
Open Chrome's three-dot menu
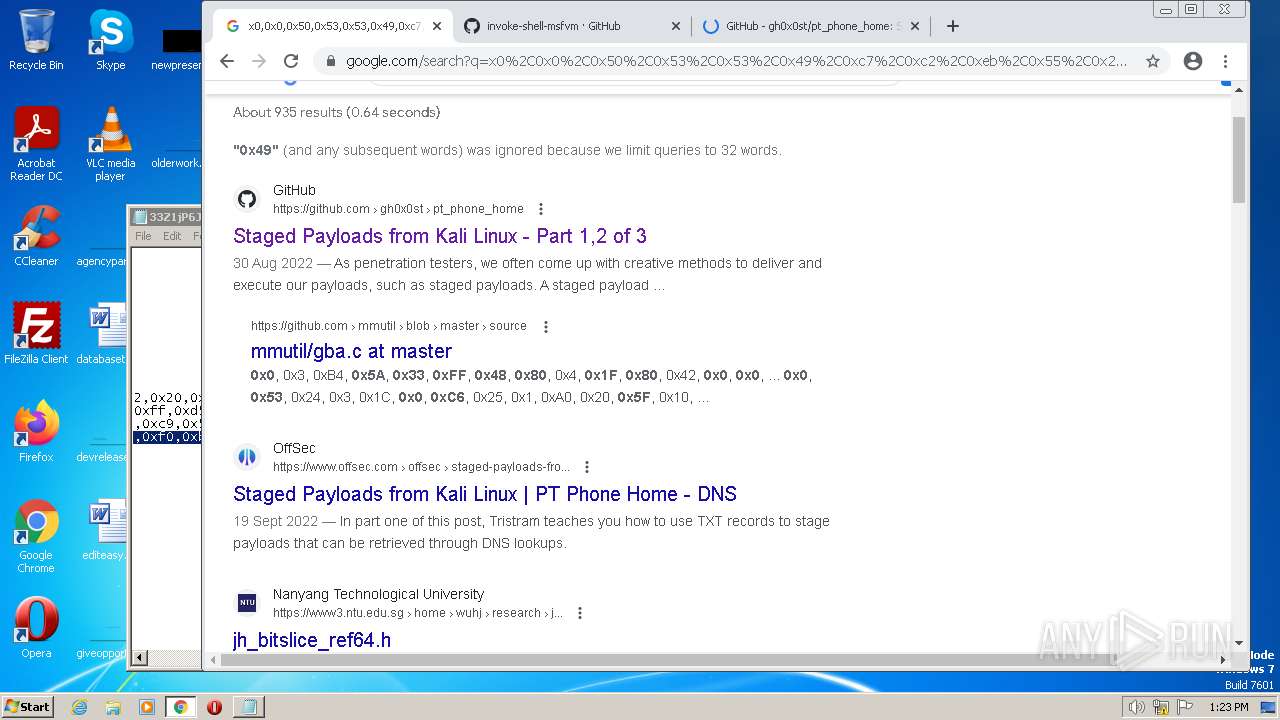(x=1225, y=61)
